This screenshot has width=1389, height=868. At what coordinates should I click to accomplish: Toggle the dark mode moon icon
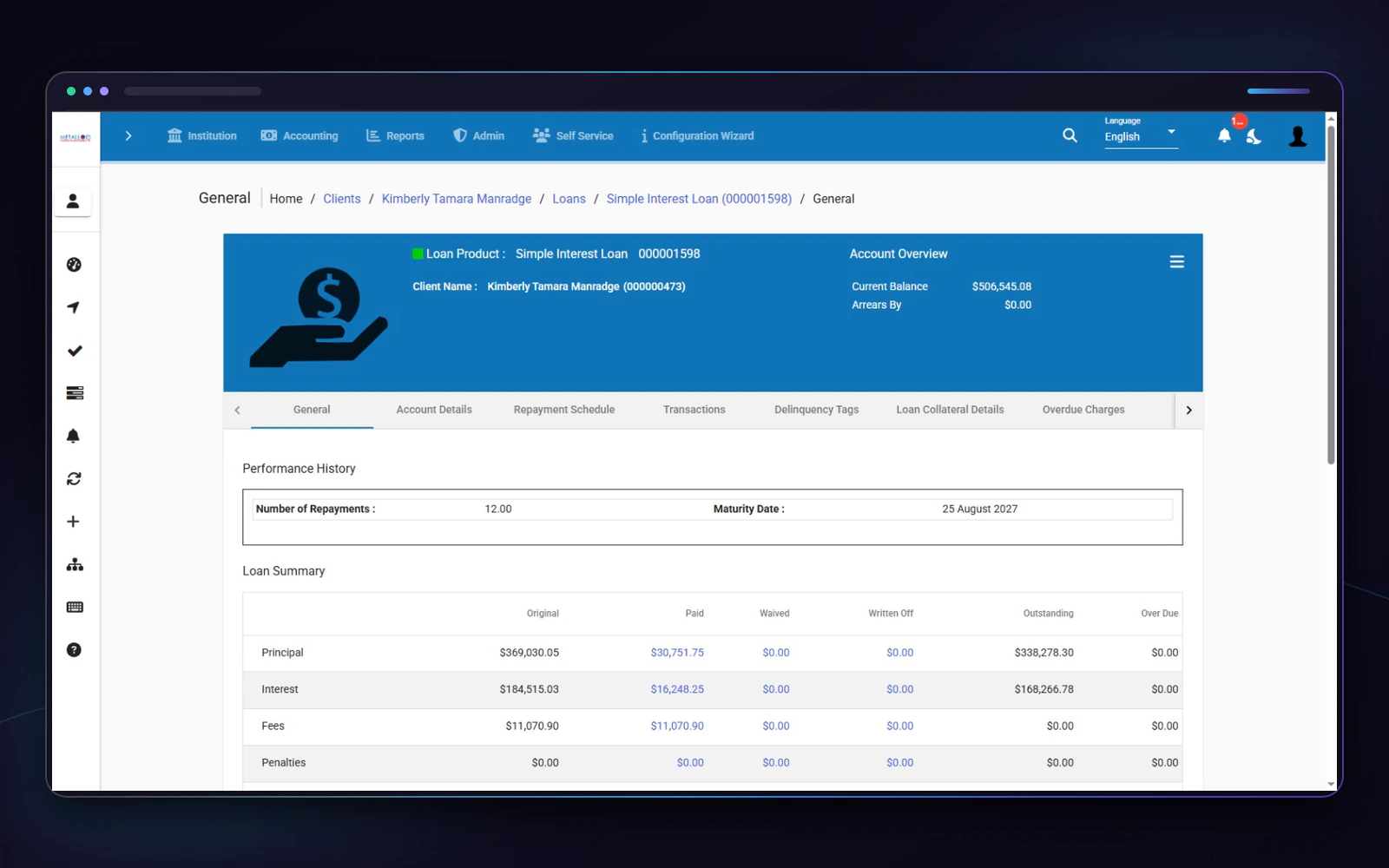tap(1254, 136)
